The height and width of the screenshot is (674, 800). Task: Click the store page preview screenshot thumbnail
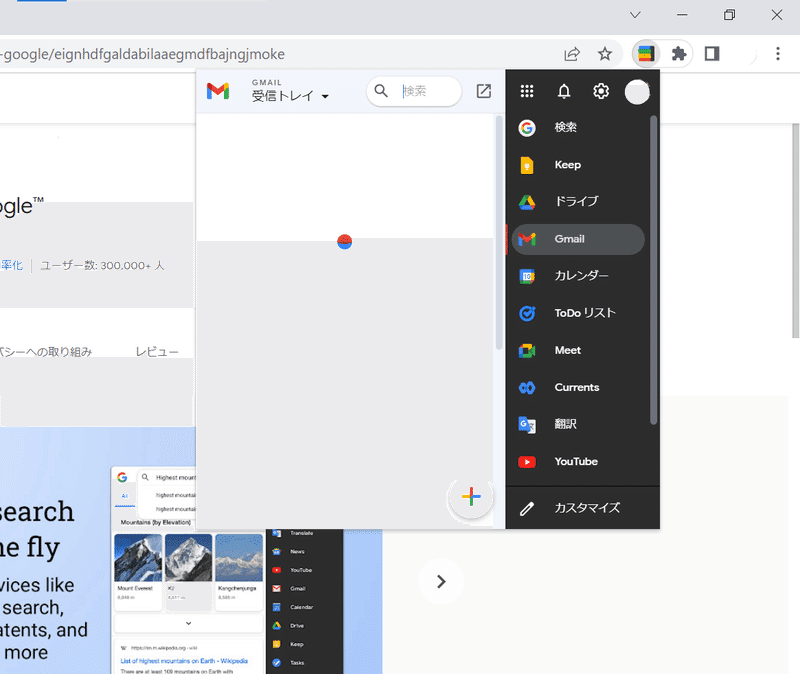(191, 551)
